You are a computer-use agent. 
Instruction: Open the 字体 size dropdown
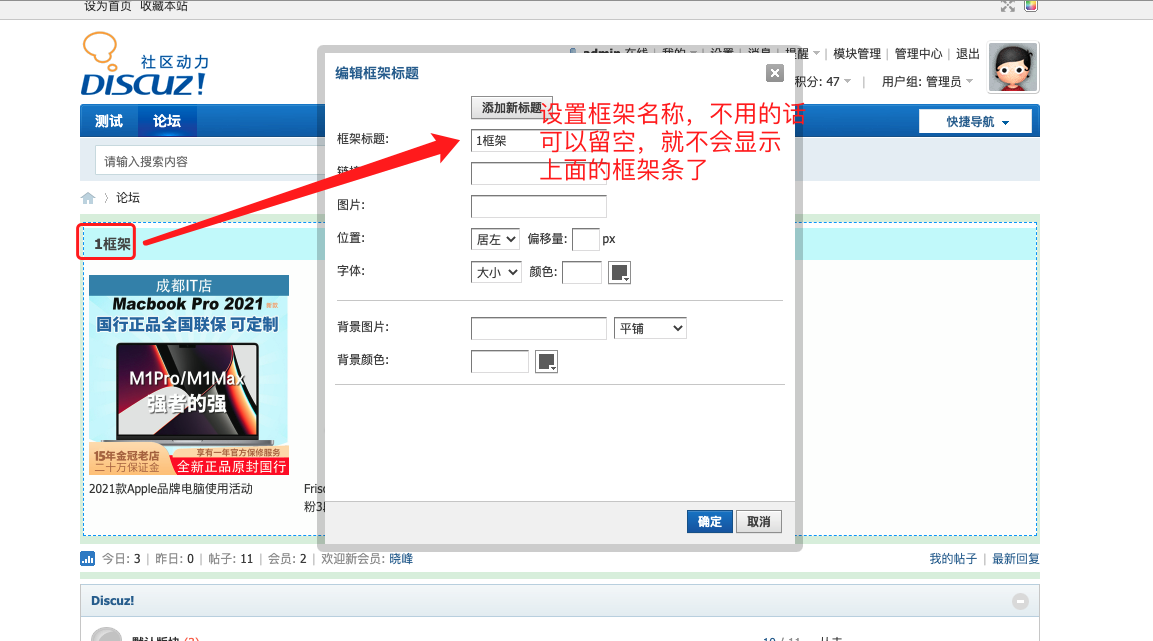pyautogui.click(x=495, y=272)
